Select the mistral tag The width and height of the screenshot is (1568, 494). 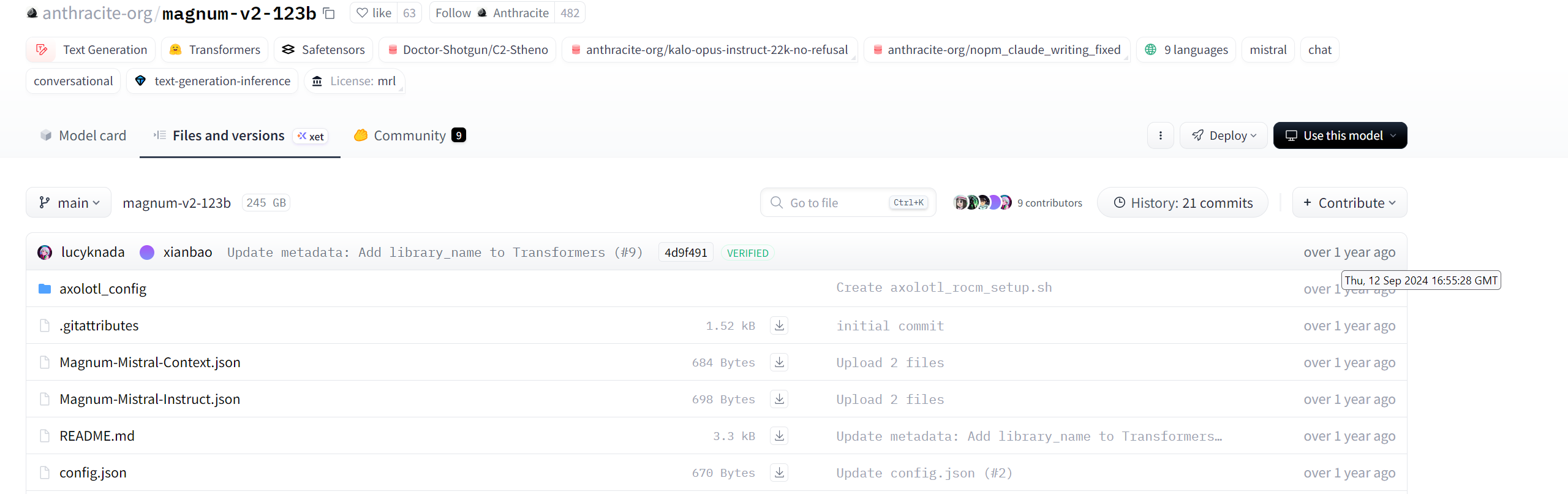coord(1268,50)
